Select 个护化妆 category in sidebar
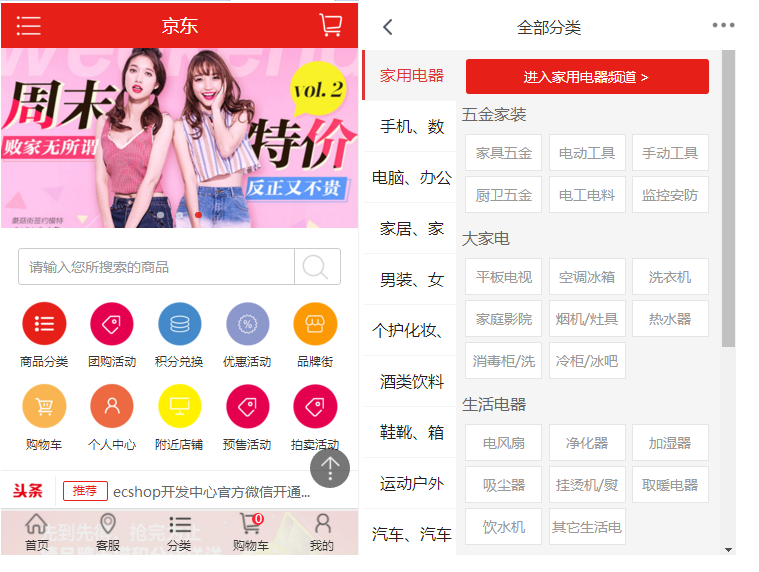 410,331
